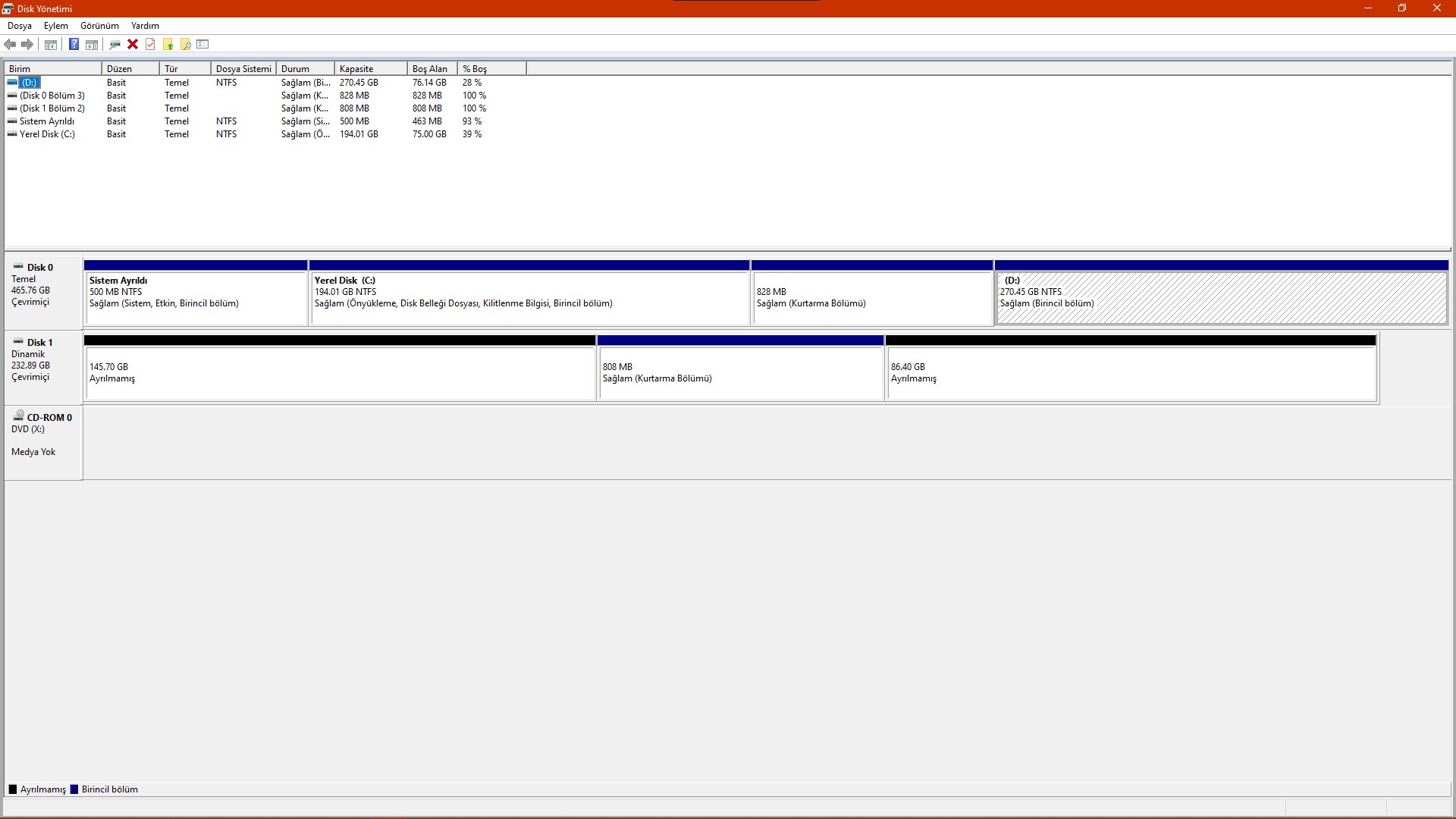This screenshot has height=819, width=1456.
Task: Select the Sistem Ayrıldı 500 MB partition block
Action: pyautogui.click(x=196, y=293)
